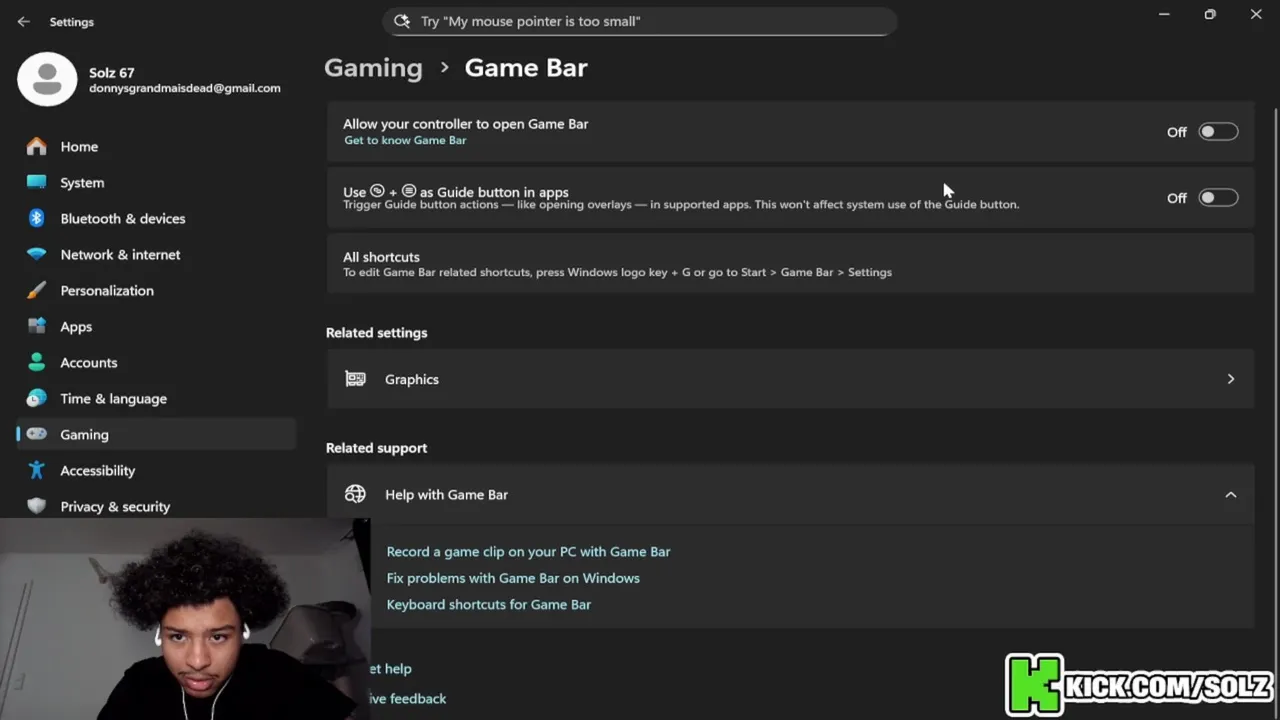The width and height of the screenshot is (1280, 720).
Task: Click the Related support heading
Action: (376, 447)
